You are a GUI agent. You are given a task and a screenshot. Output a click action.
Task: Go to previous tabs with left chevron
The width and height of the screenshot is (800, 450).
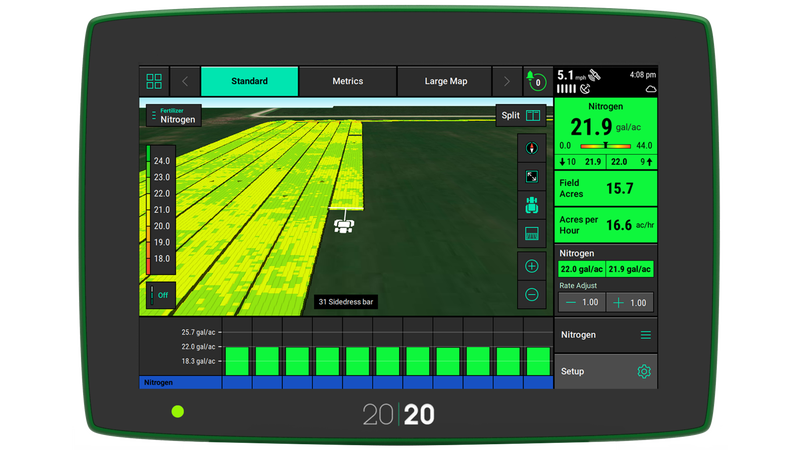pyautogui.click(x=185, y=81)
